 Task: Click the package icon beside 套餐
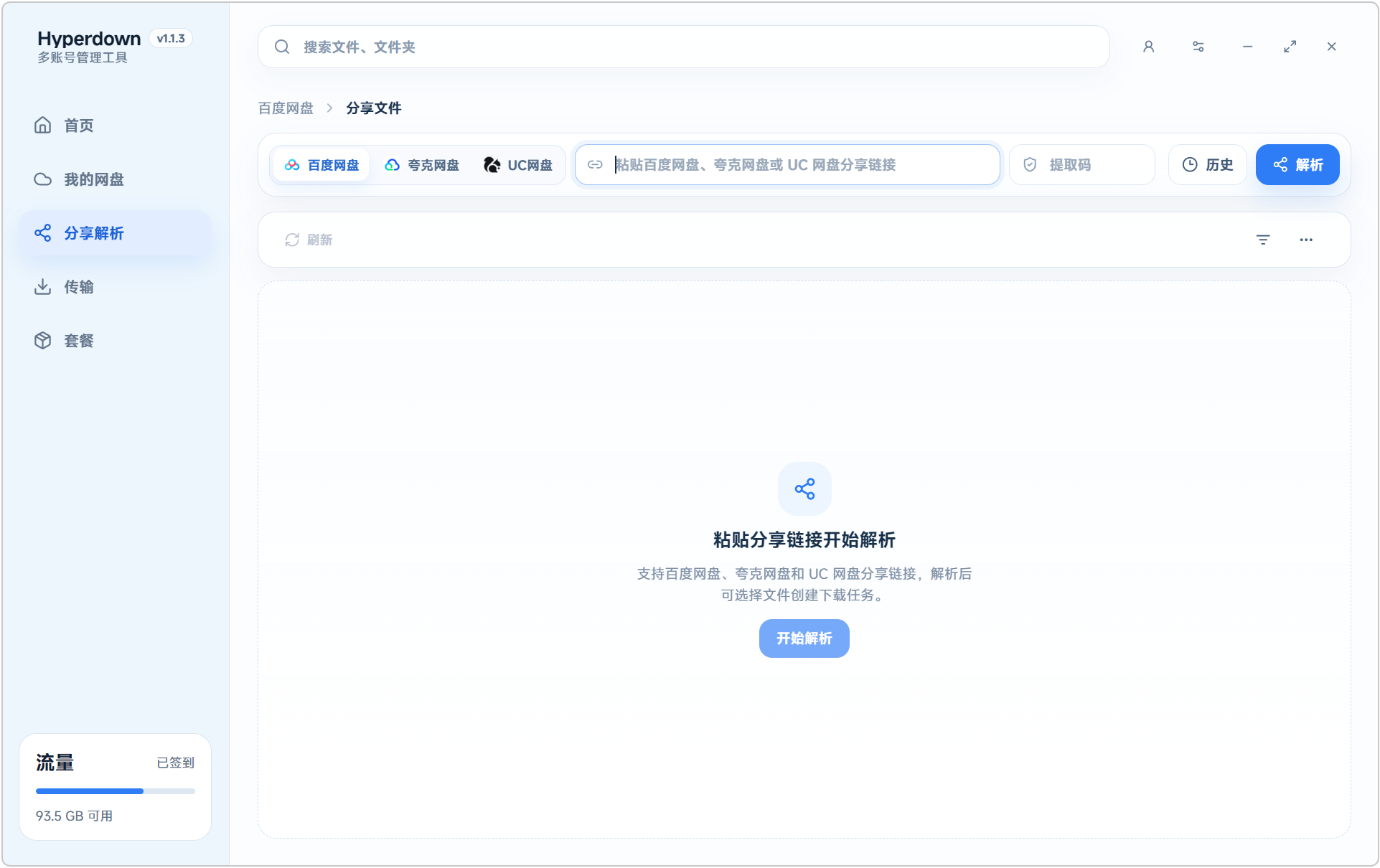[43, 341]
